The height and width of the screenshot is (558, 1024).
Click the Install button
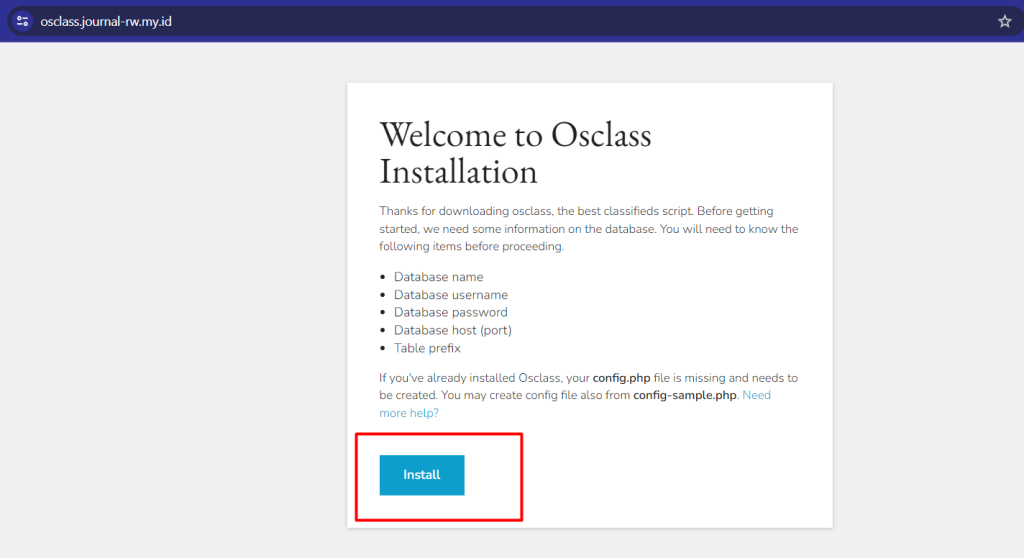(x=422, y=475)
